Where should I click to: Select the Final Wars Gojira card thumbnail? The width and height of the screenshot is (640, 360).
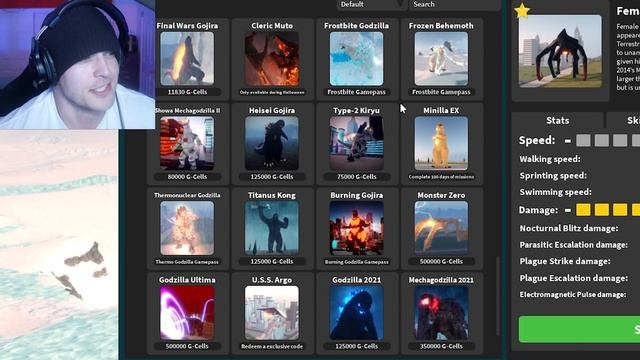(x=187, y=59)
